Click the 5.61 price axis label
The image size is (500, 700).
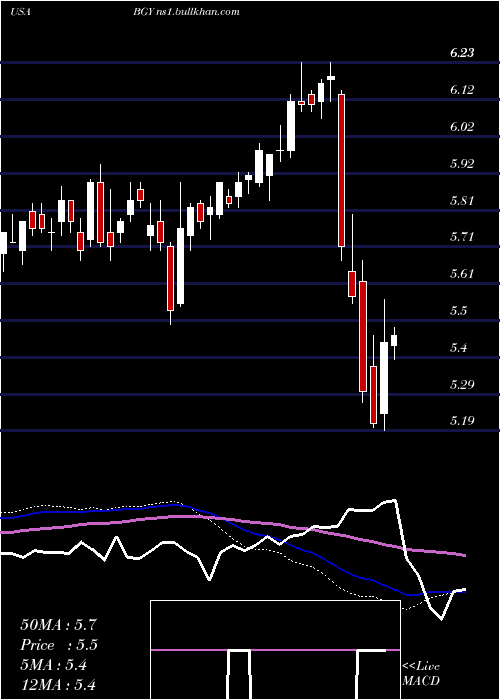tap(462, 274)
